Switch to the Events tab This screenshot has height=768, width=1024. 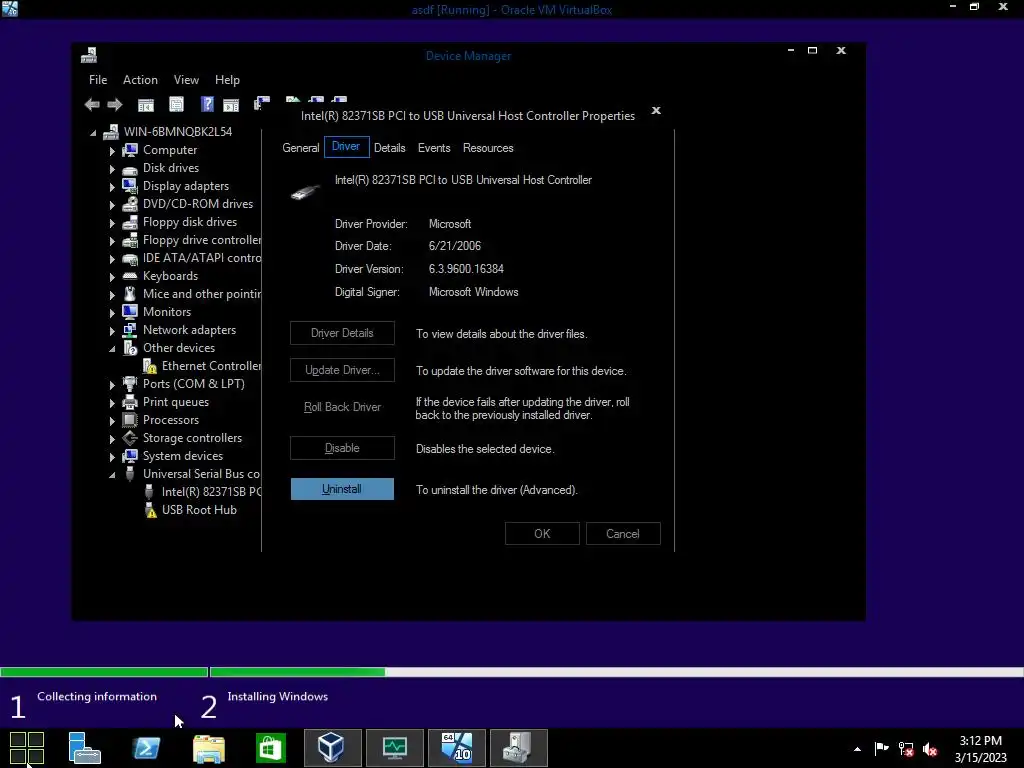pyautogui.click(x=434, y=148)
